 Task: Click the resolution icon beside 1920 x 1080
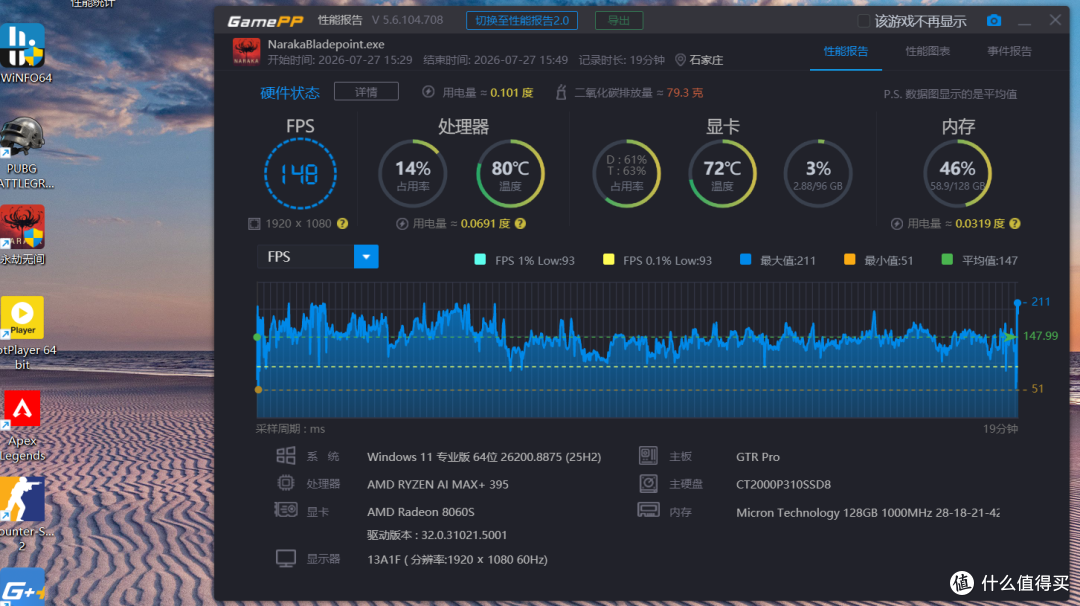[253, 224]
